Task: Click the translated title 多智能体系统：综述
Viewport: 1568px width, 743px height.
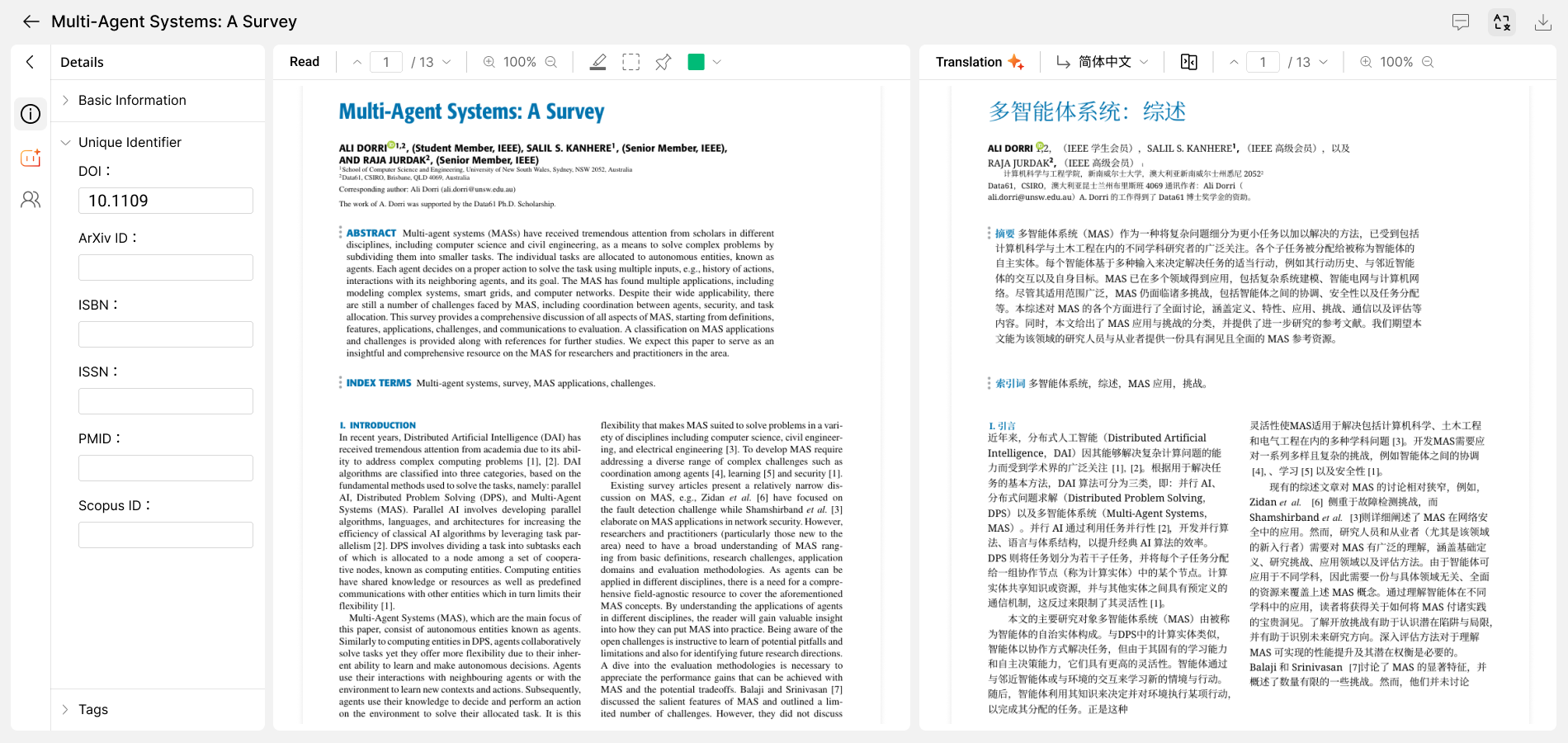Action: 1087,111
